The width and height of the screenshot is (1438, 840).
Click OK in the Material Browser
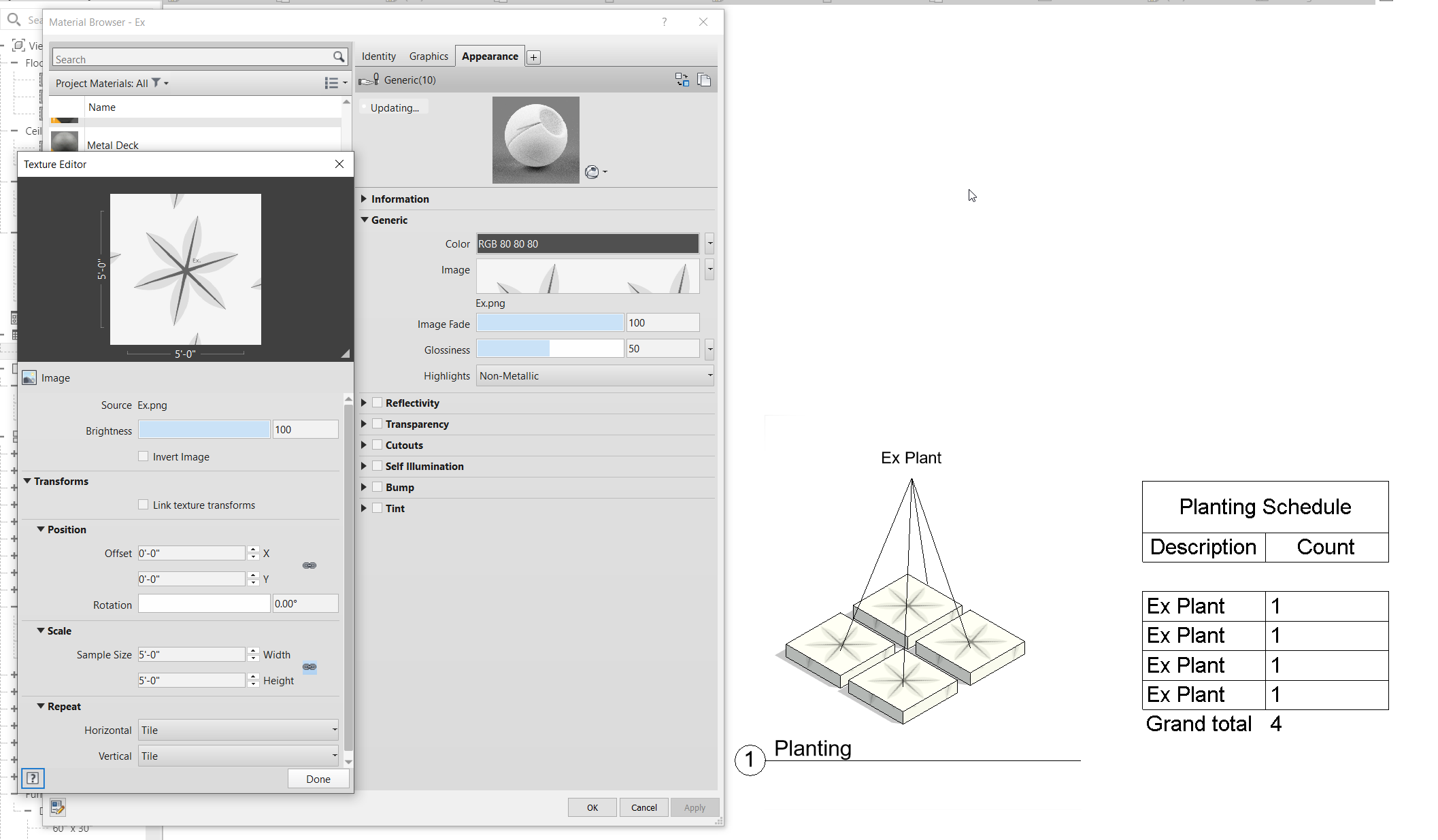point(592,807)
